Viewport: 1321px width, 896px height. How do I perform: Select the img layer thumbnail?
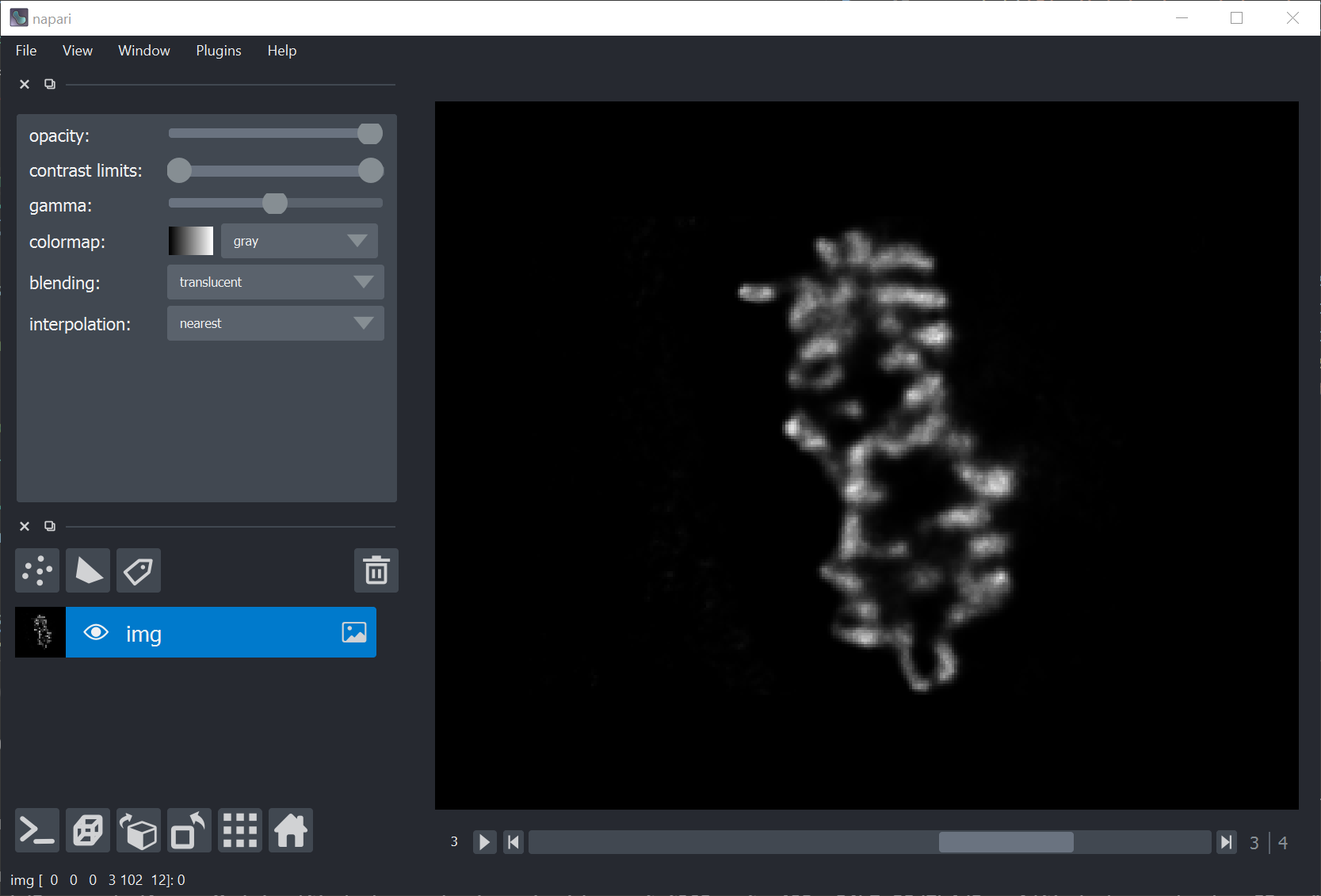[x=40, y=632]
